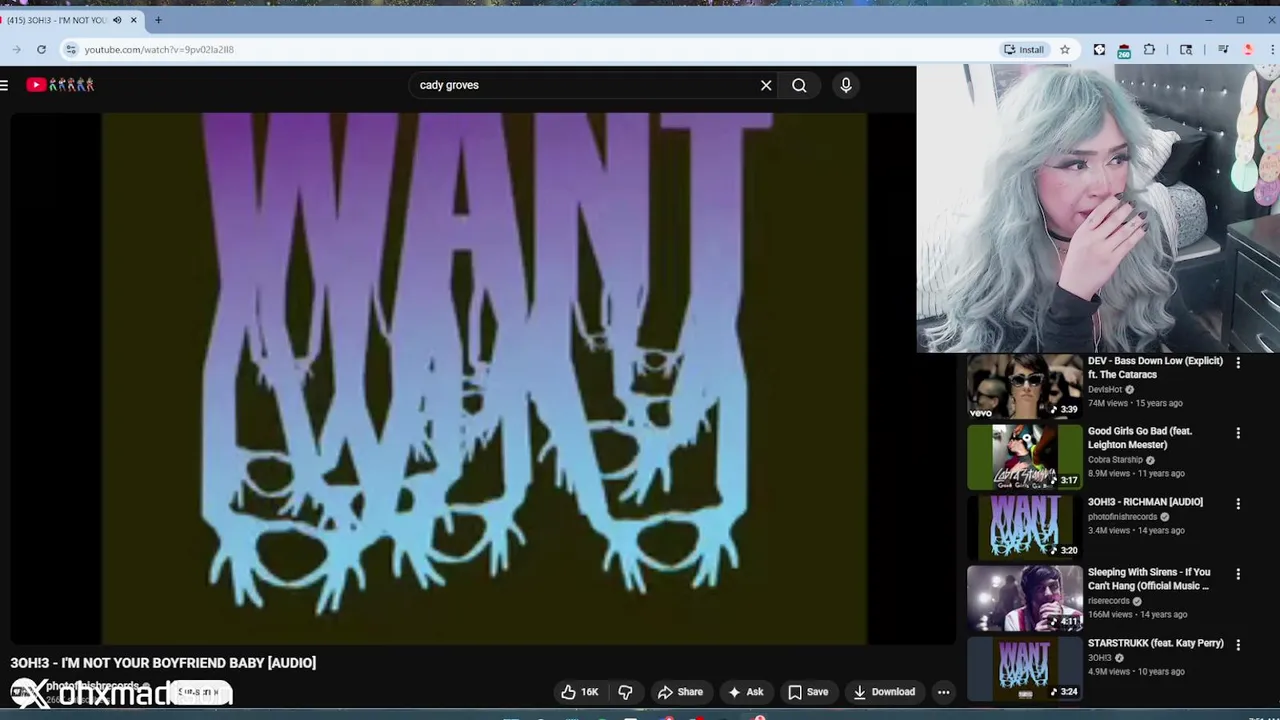This screenshot has height=720, width=1280.
Task: View site information icon in address bar
Action: tap(70, 49)
